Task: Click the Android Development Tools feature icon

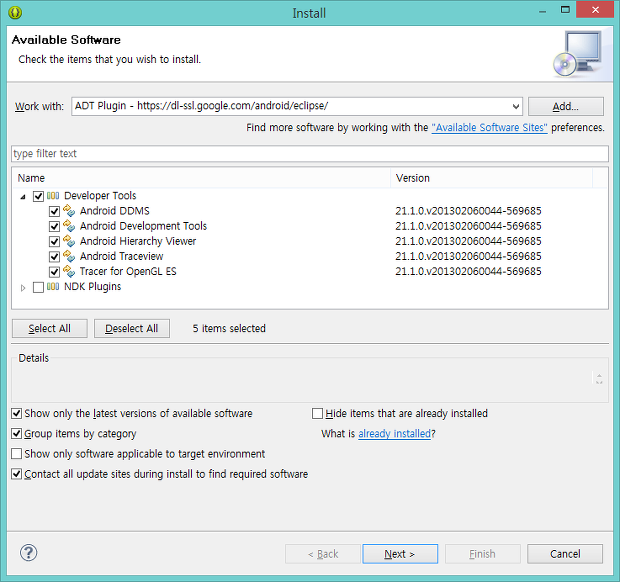Action: pyautogui.click(x=69, y=226)
